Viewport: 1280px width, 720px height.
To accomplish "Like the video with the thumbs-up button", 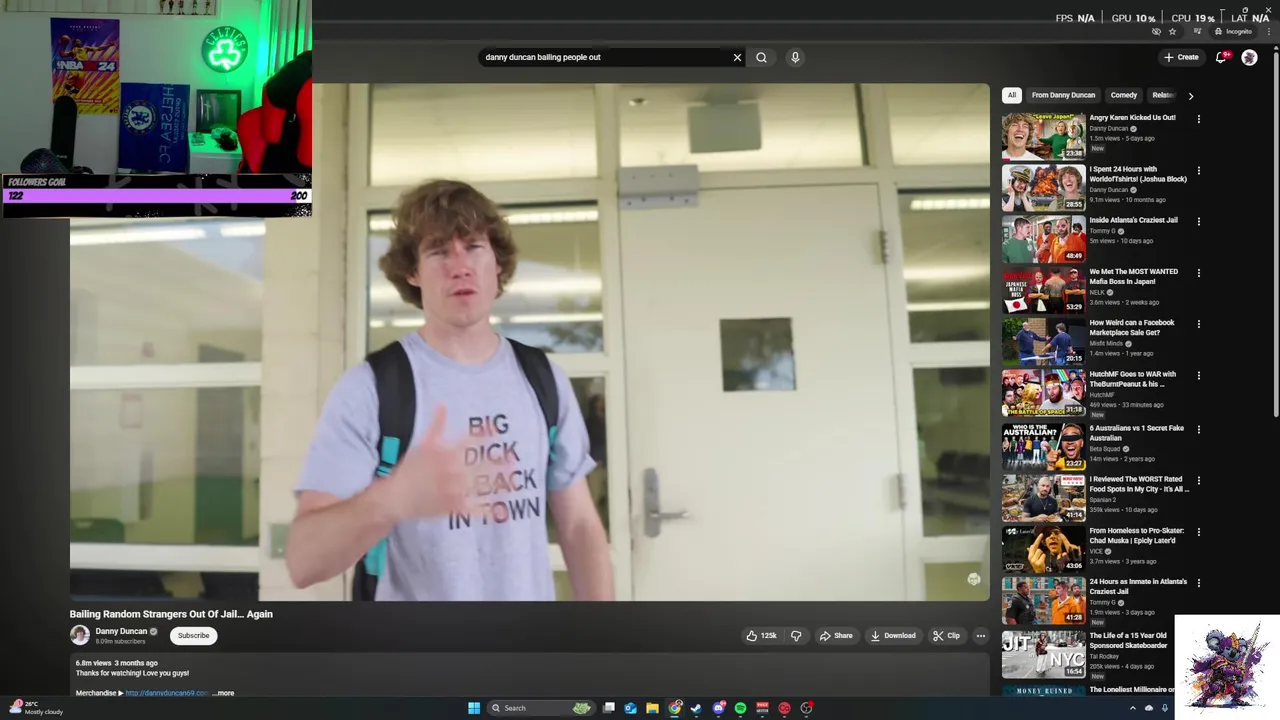I will coord(761,635).
